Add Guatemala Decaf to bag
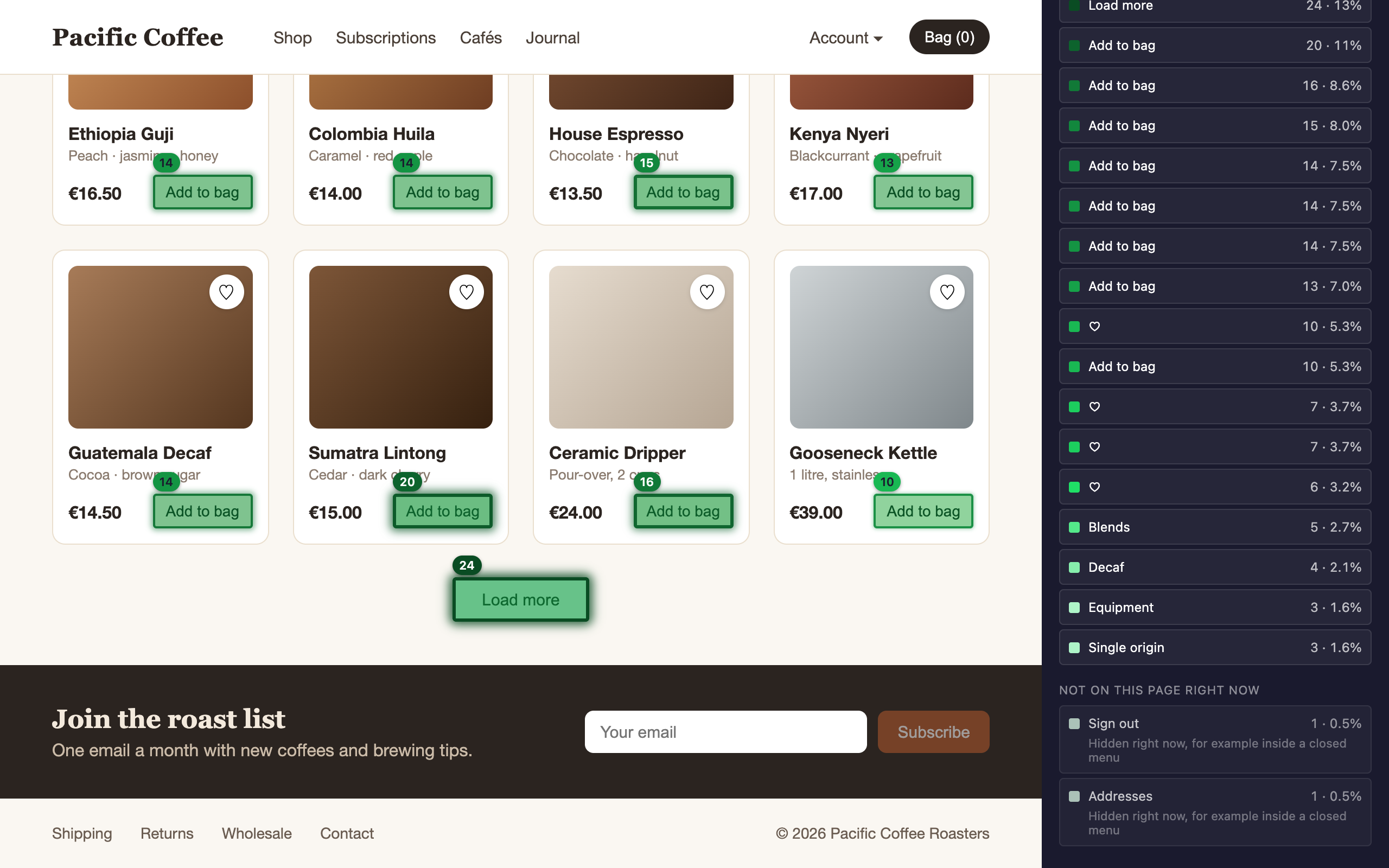The width and height of the screenshot is (1389, 868). pyautogui.click(x=202, y=511)
